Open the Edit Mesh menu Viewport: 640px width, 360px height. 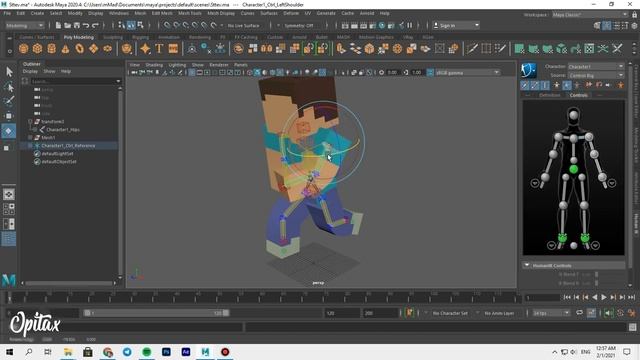click(x=162, y=13)
